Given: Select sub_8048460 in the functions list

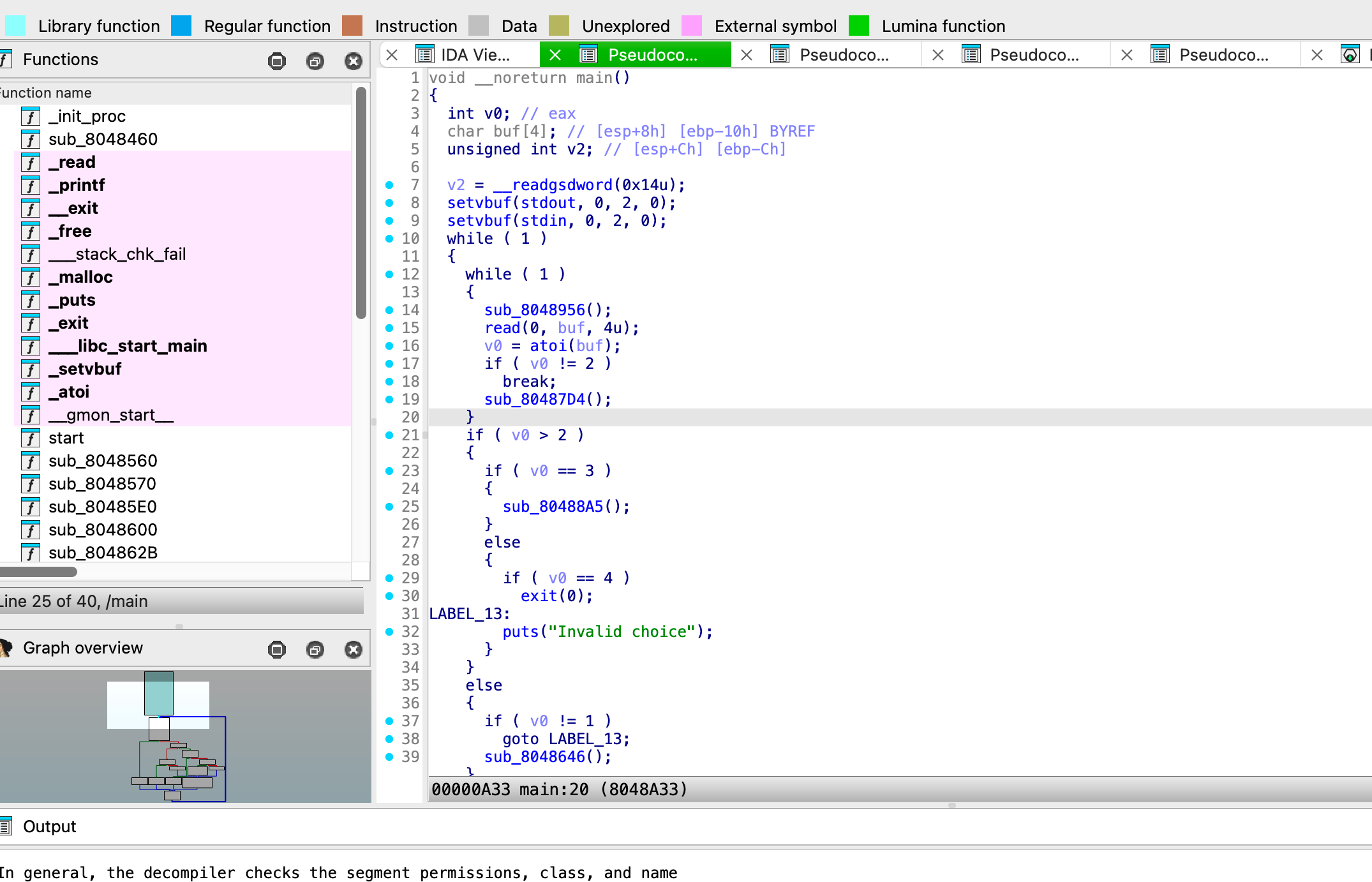Looking at the screenshot, I should [103, 139].
